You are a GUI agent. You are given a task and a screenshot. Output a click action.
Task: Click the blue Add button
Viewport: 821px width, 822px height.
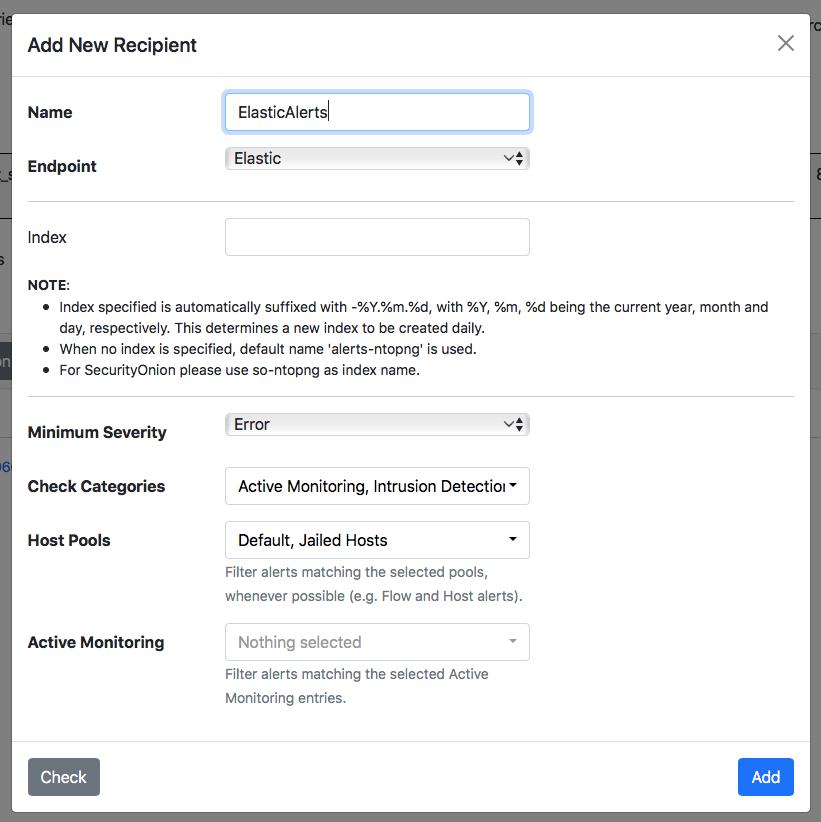coord(765,777)
